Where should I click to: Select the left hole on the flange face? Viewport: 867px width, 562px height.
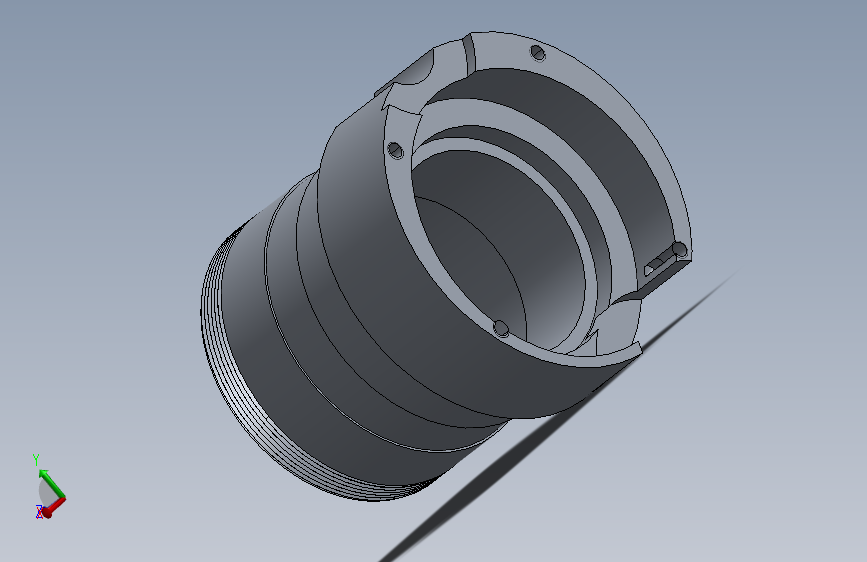point(395,150)
